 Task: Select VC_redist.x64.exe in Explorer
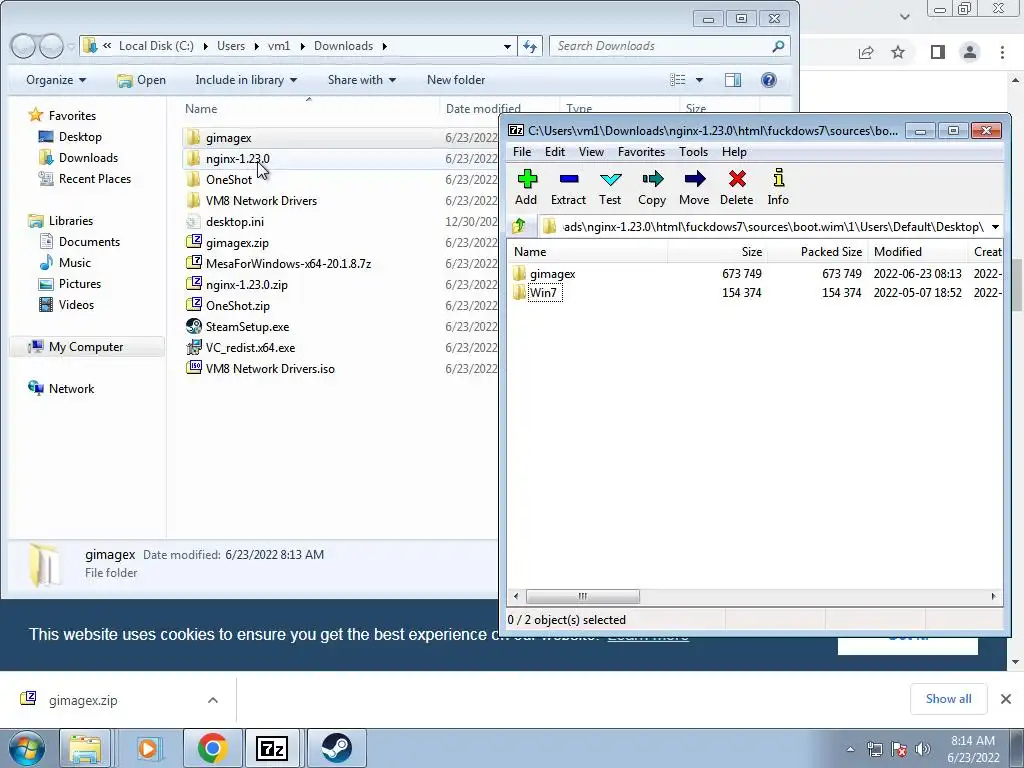250,347
